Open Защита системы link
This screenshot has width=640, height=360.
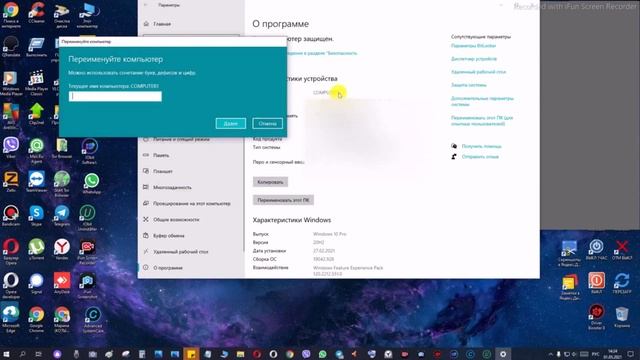[x=469, y=85]
